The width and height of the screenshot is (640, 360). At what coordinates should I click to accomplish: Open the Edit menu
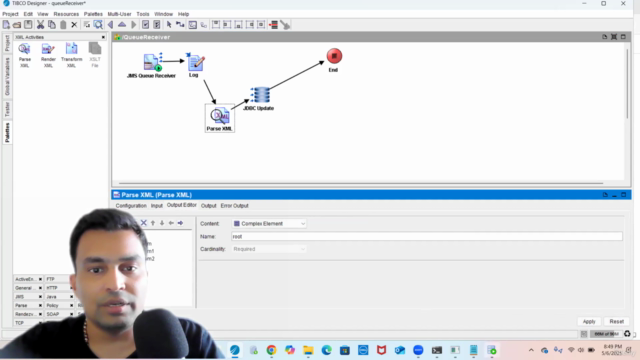28,14
